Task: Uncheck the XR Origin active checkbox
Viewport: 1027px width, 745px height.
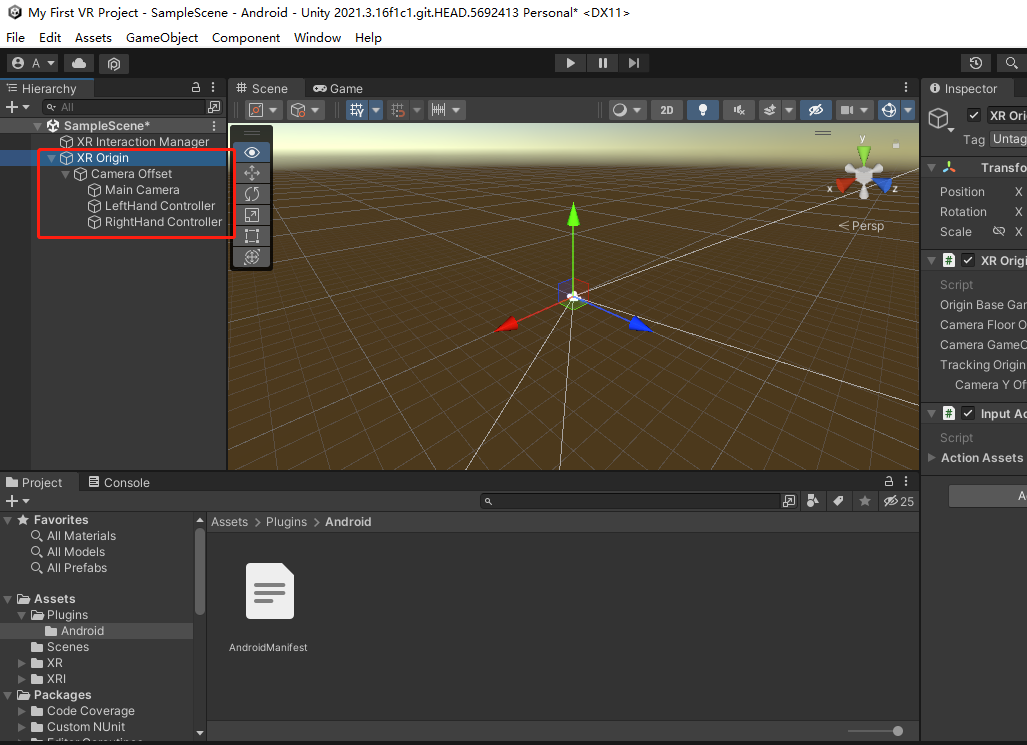Action: tap(974, 115)
